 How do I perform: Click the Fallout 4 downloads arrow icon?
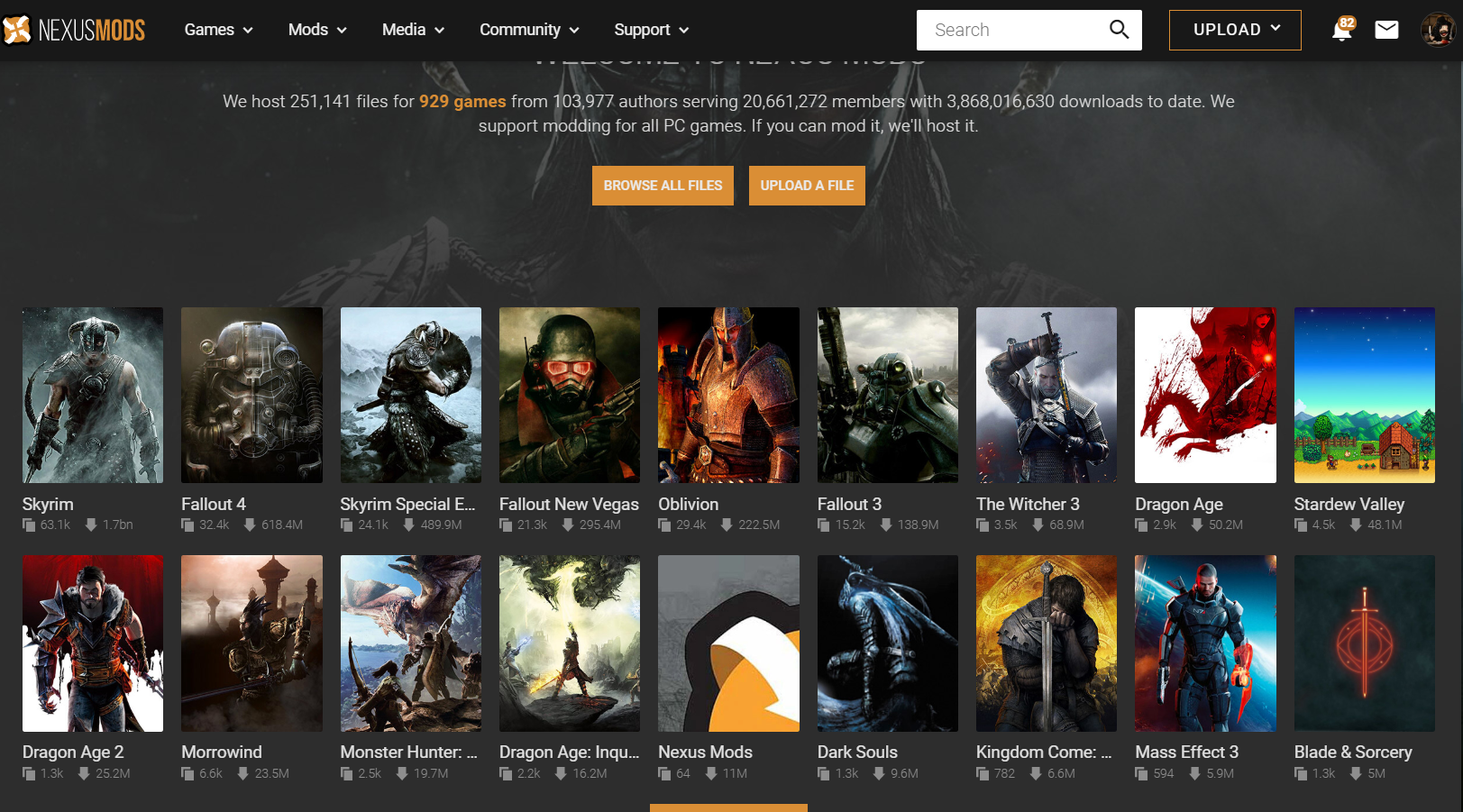[250, 525]
